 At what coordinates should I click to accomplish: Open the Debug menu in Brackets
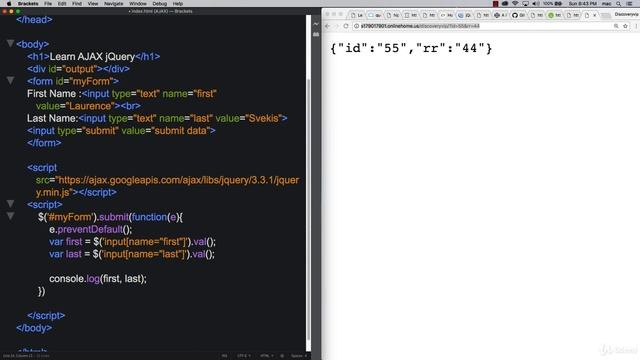coord(160,3)
